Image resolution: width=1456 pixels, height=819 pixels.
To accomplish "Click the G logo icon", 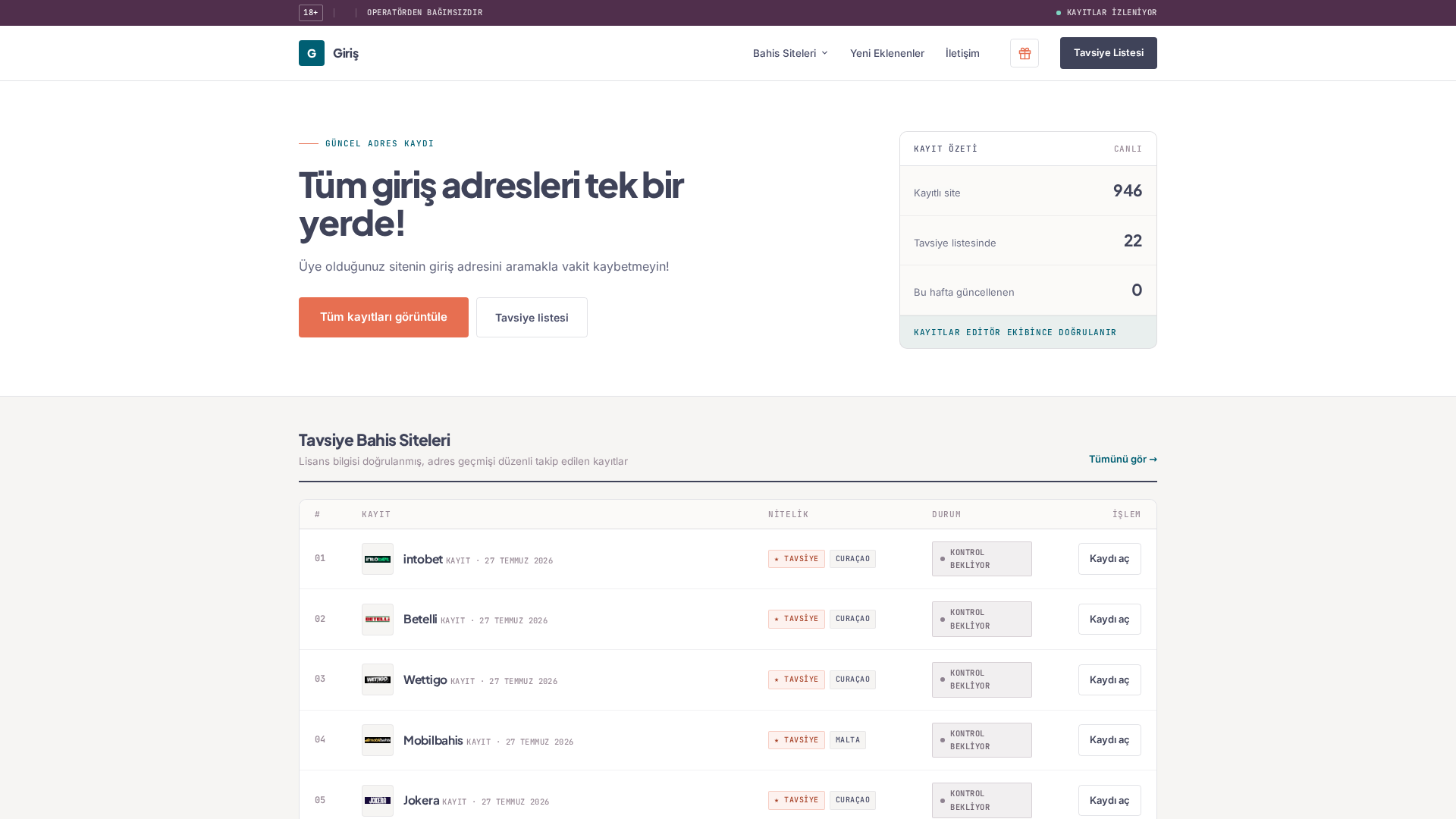I will point(312,53).
